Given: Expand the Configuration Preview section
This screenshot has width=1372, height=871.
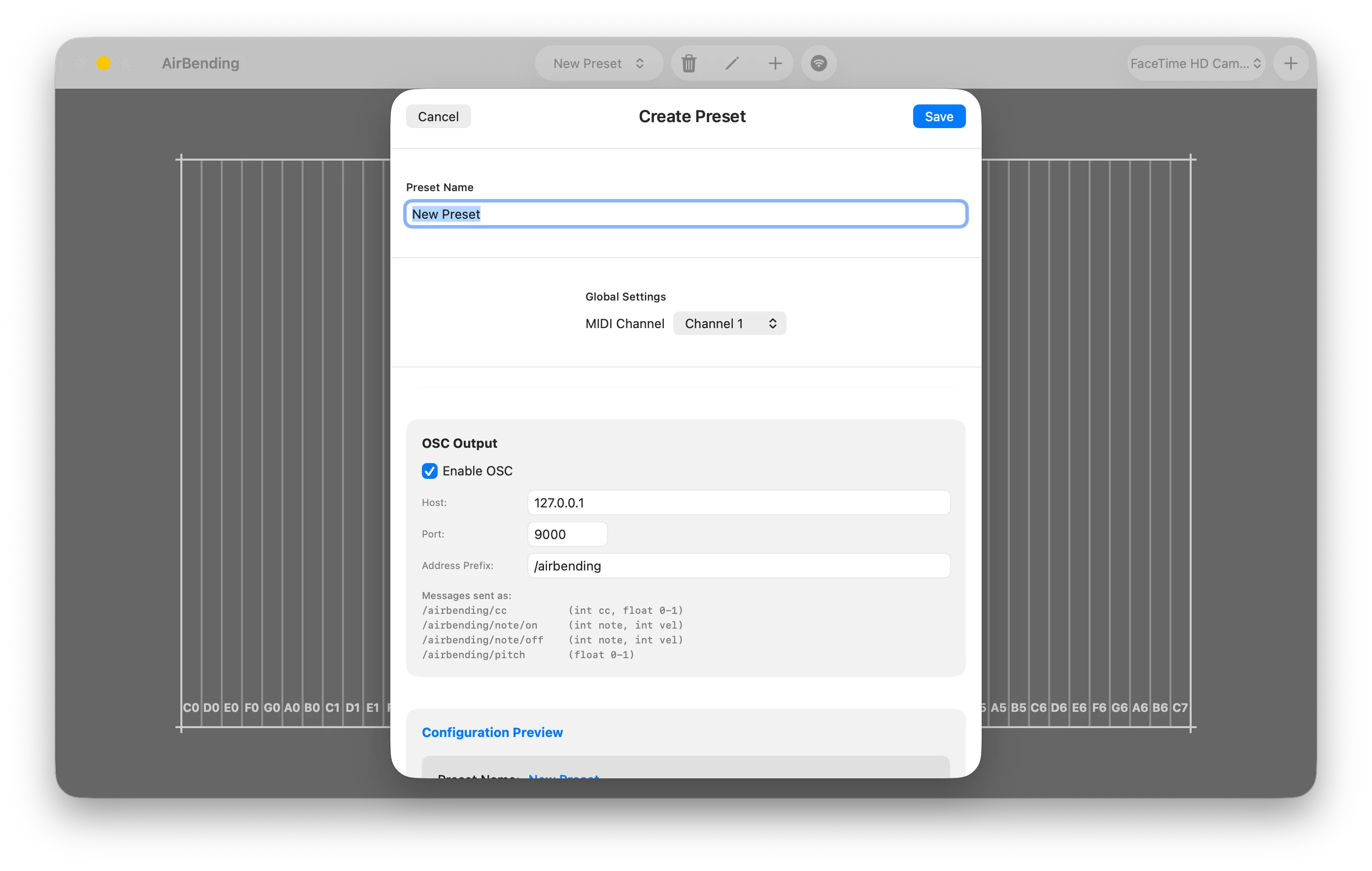Looking at the screenshot, I should [x=492, y=732].
